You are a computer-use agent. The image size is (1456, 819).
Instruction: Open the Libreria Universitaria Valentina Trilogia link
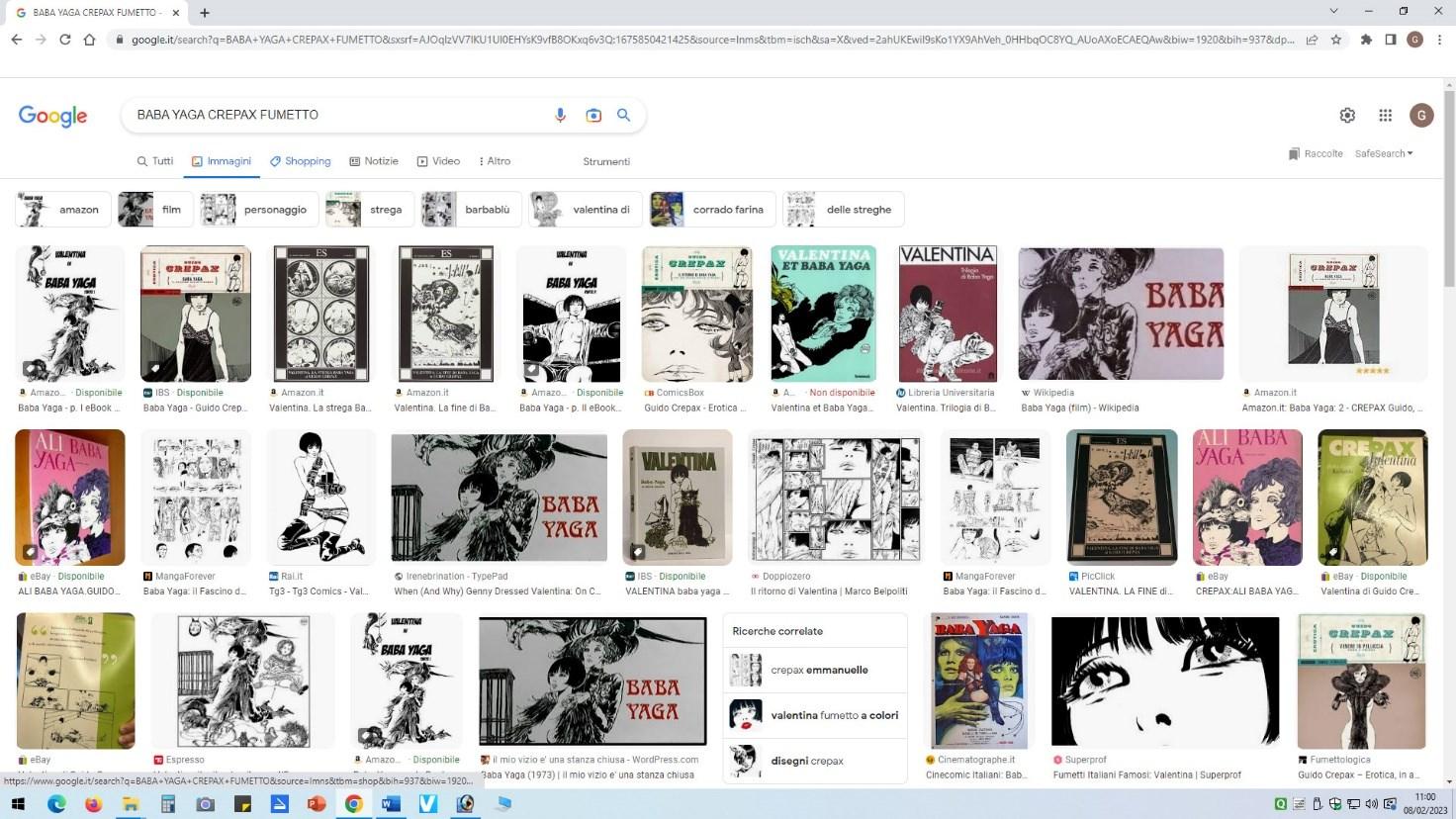[x=946, y=408]
